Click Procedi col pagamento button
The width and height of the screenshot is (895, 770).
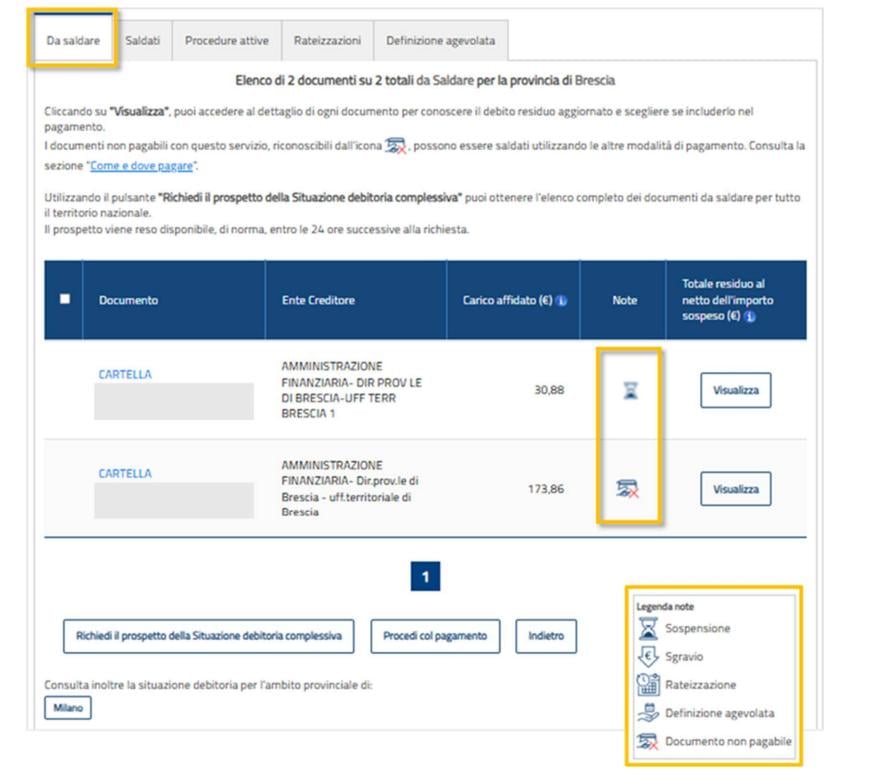click(x=435, y=636)
